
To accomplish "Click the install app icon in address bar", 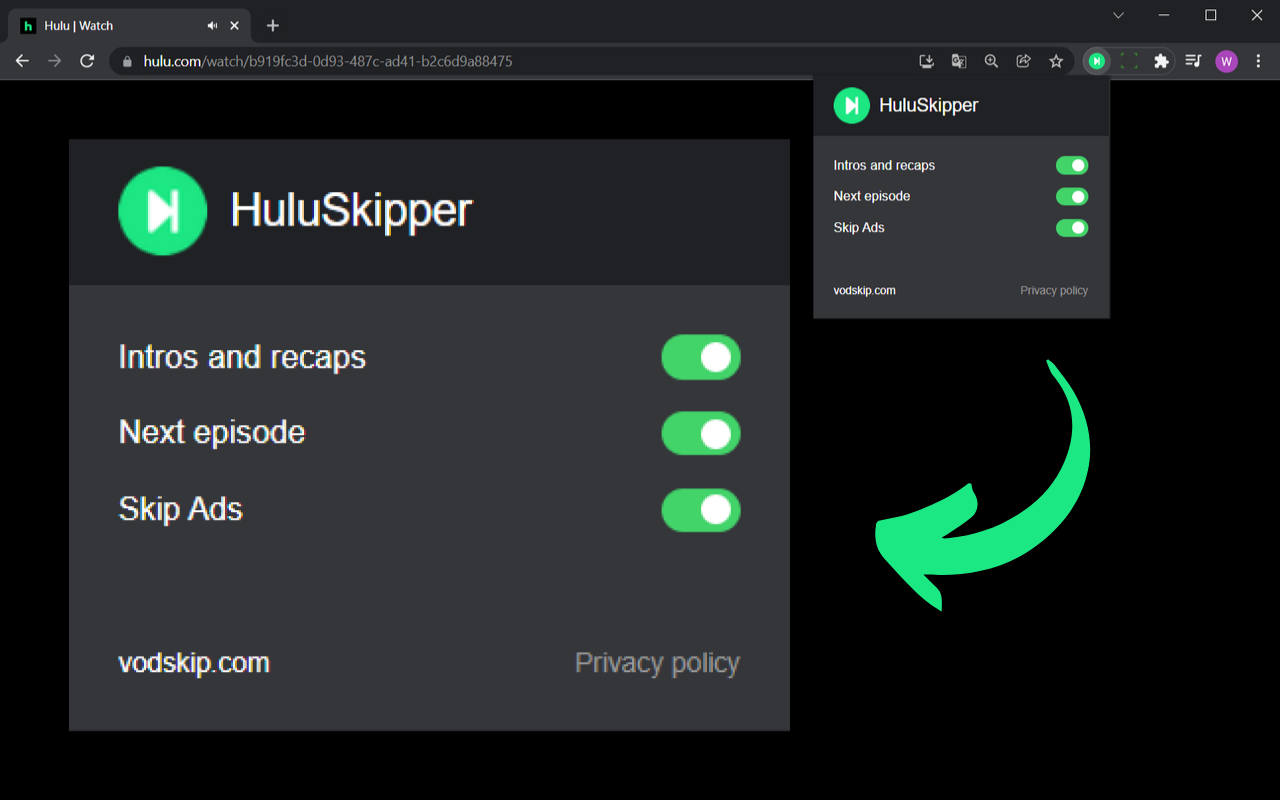I will point(927,61).
